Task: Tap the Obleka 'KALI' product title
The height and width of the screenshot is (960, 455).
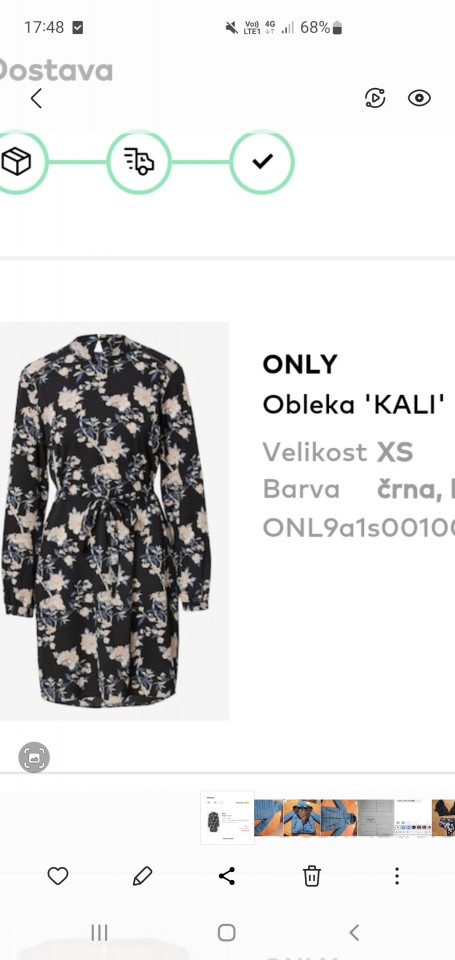Action: (x=353, y=404)
